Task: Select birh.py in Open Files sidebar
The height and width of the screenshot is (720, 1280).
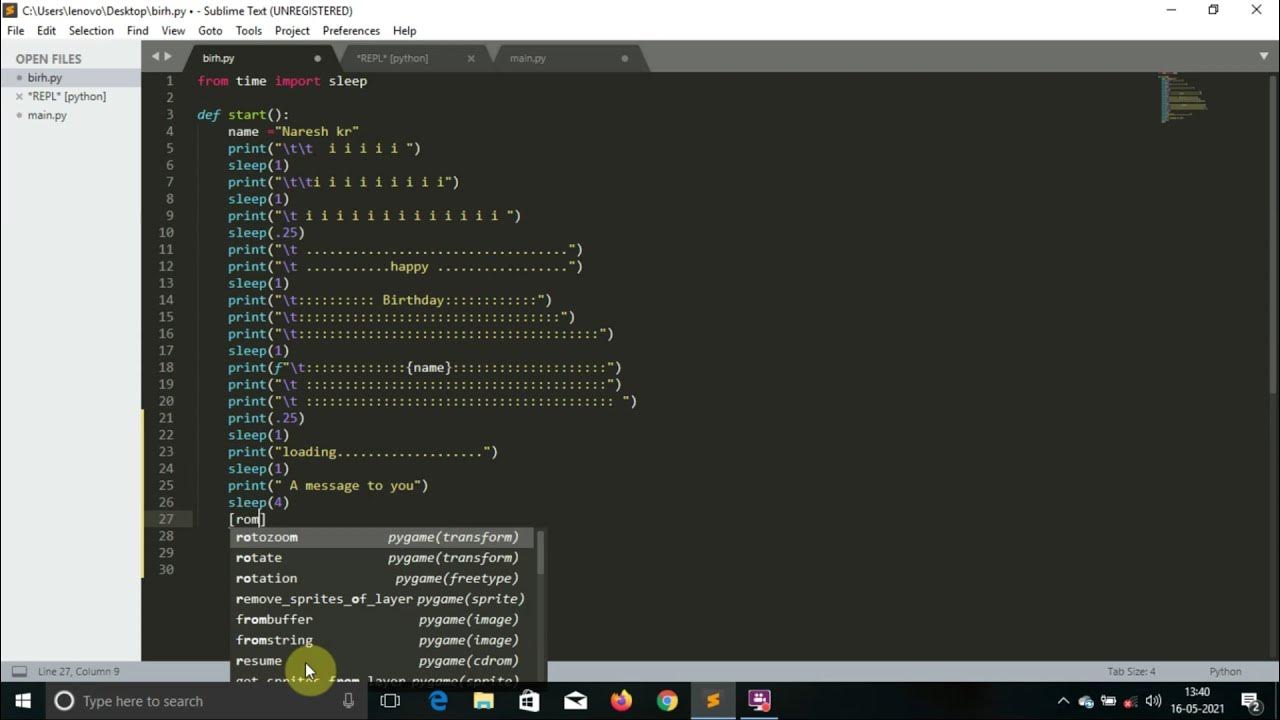Action: [x=70, y=77]
